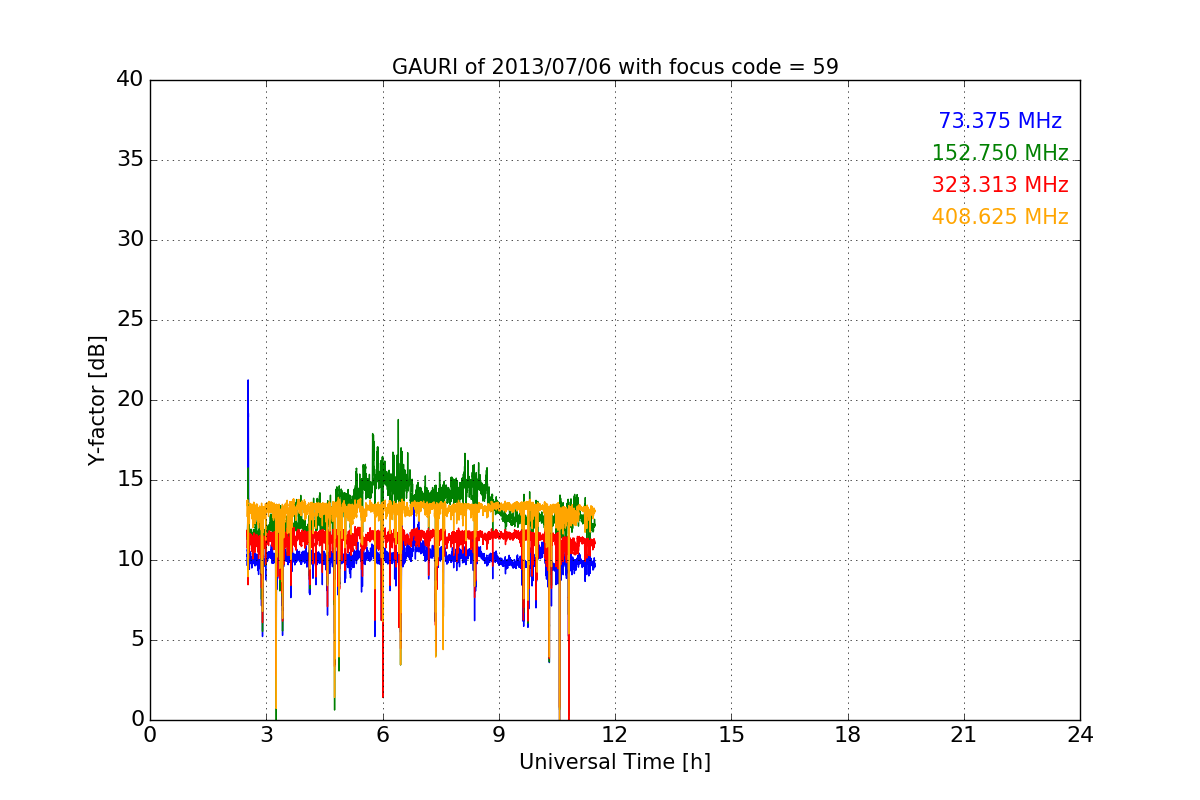Click the plot title mentioning GAURI
Image resolution: width=1200 pixels, height=800 pixels.
tap(615, 67)
